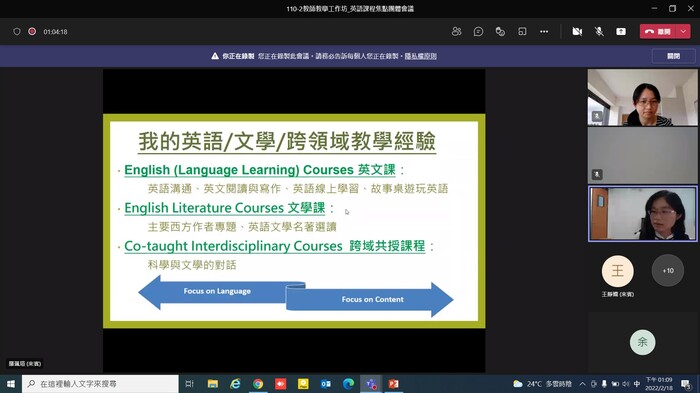Toggle the microphone mute button
700x393 pixels.
tap(599, 32)
